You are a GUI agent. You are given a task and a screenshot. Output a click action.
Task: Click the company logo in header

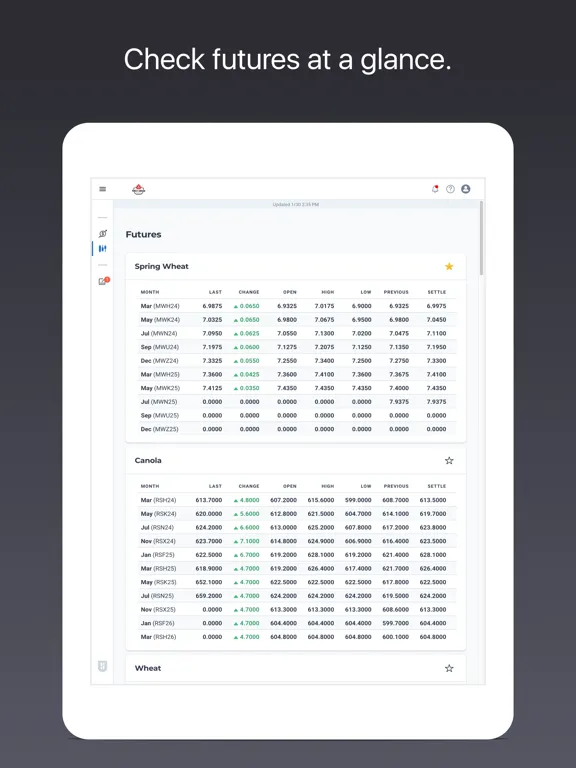click(139, 190)
